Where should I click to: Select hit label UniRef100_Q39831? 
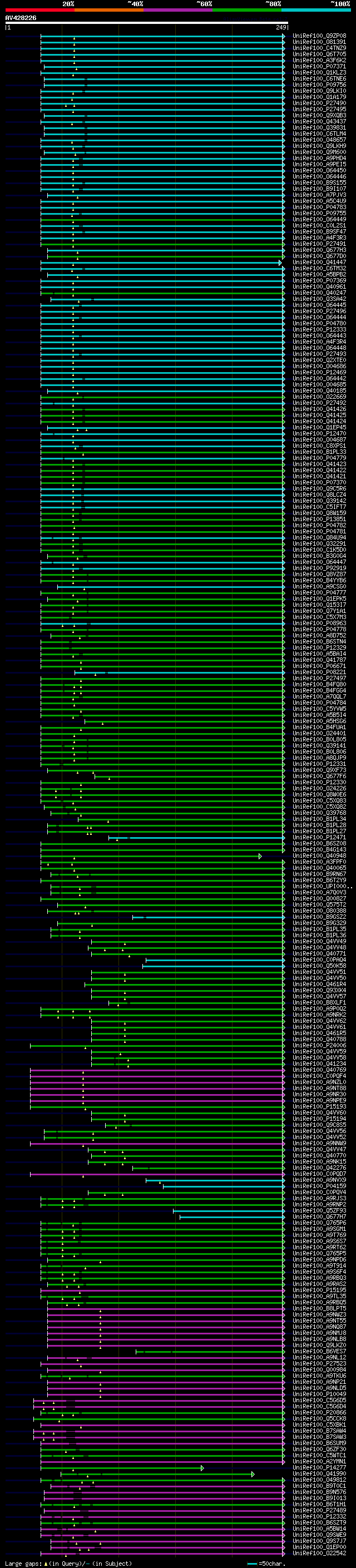(319, 128)
